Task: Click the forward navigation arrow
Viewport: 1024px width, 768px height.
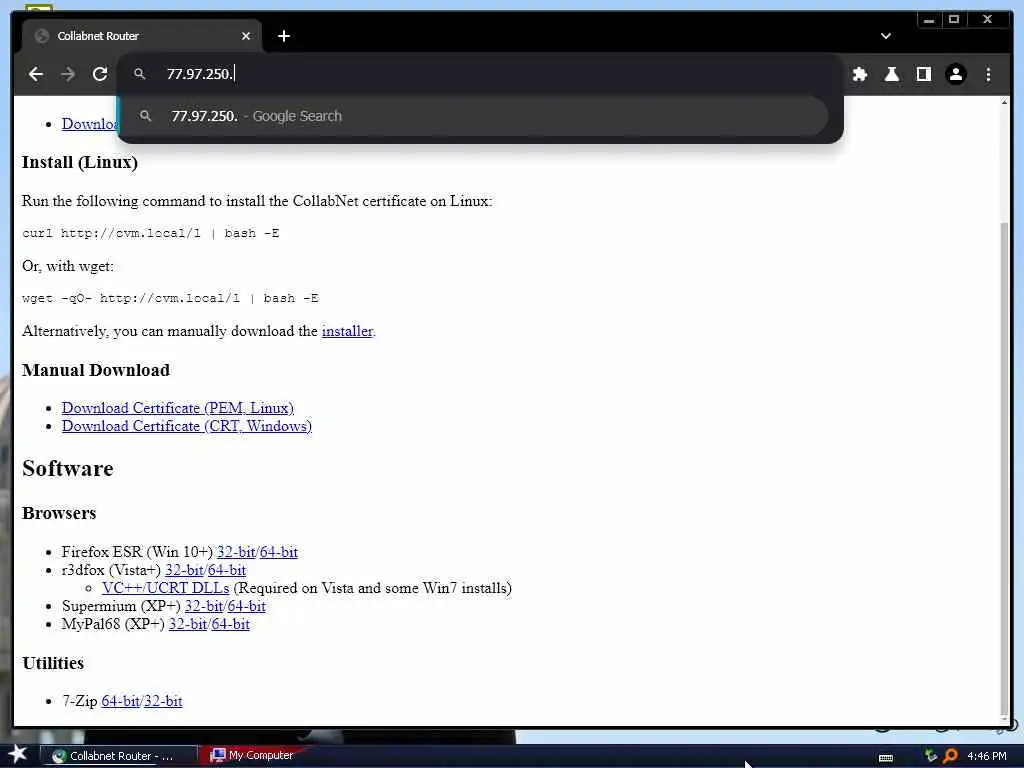Action: [x=68, y=74]
